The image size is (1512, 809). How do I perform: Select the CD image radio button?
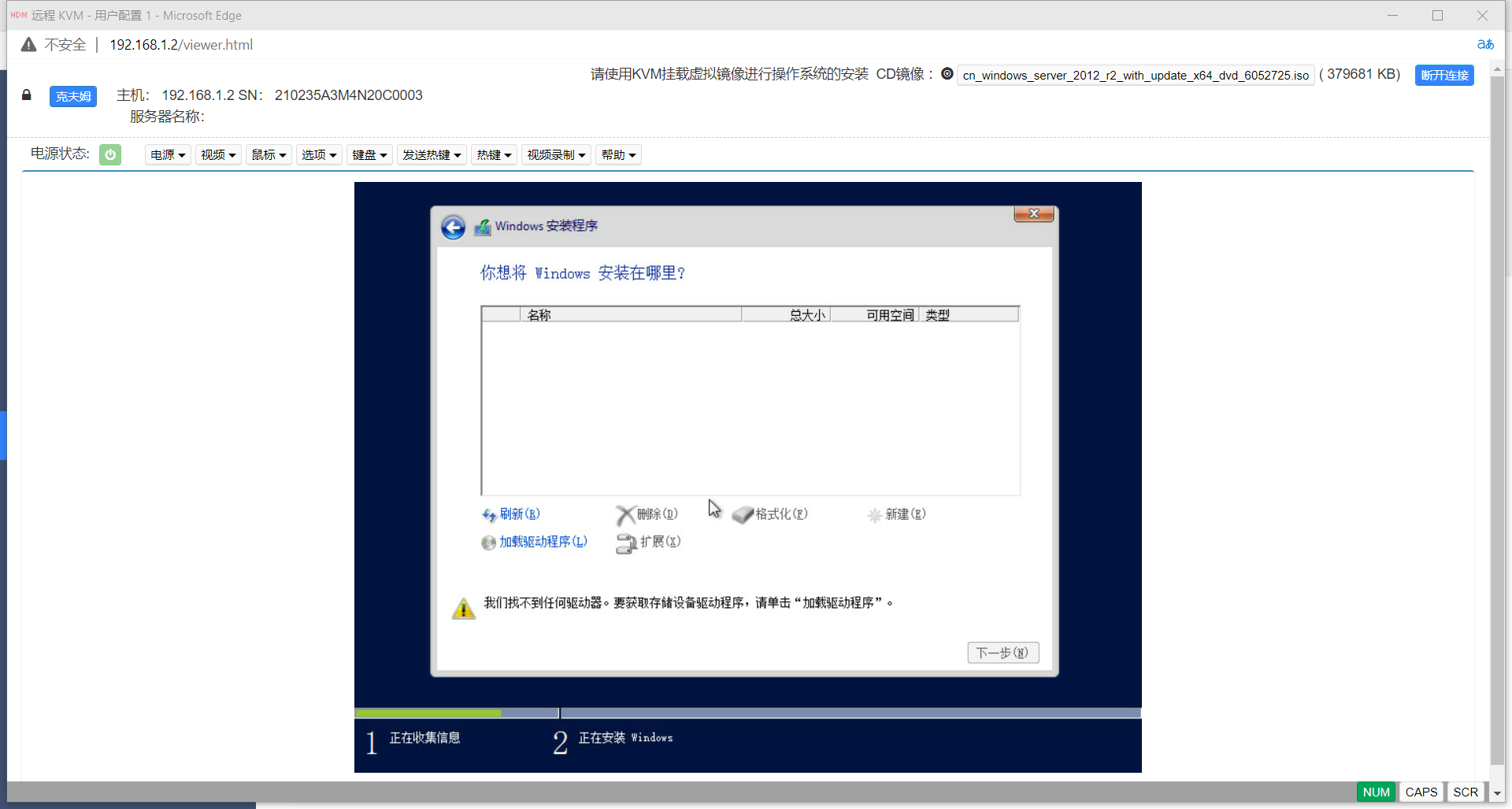947,74
